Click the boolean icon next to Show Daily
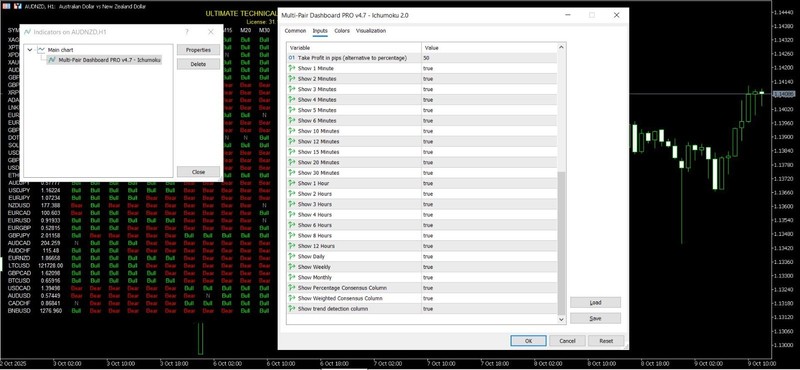The width and height of the screenshot is (800, 370). point(292,257)
